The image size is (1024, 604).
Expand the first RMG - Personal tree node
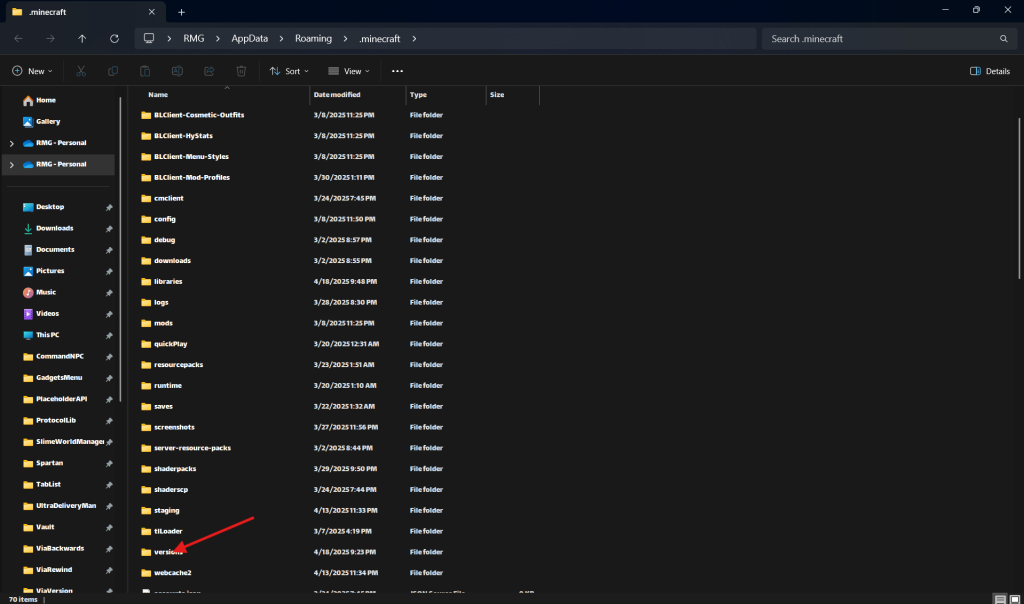coord(11,143)
